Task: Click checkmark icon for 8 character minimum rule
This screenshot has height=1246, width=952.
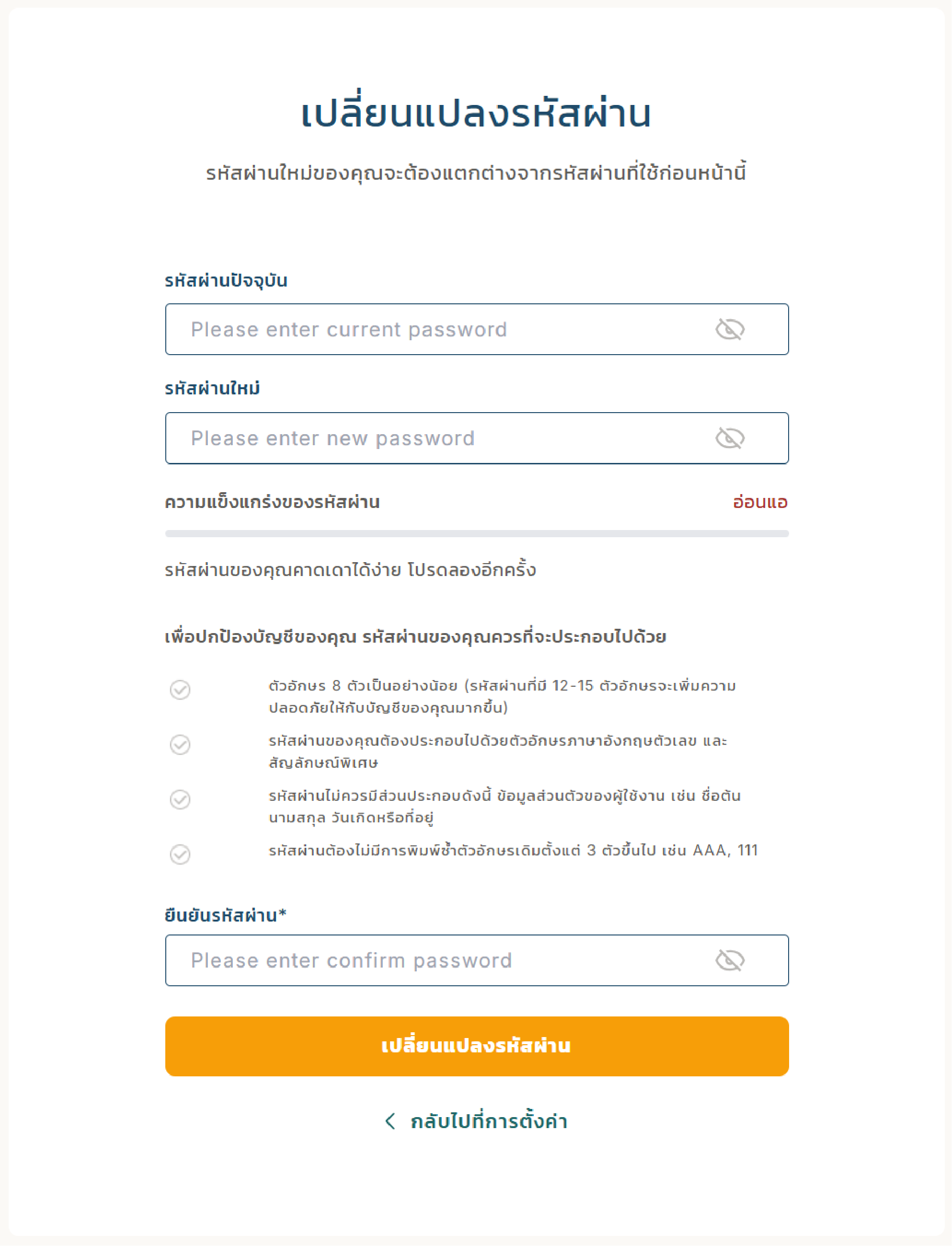Action: point(180,690)
